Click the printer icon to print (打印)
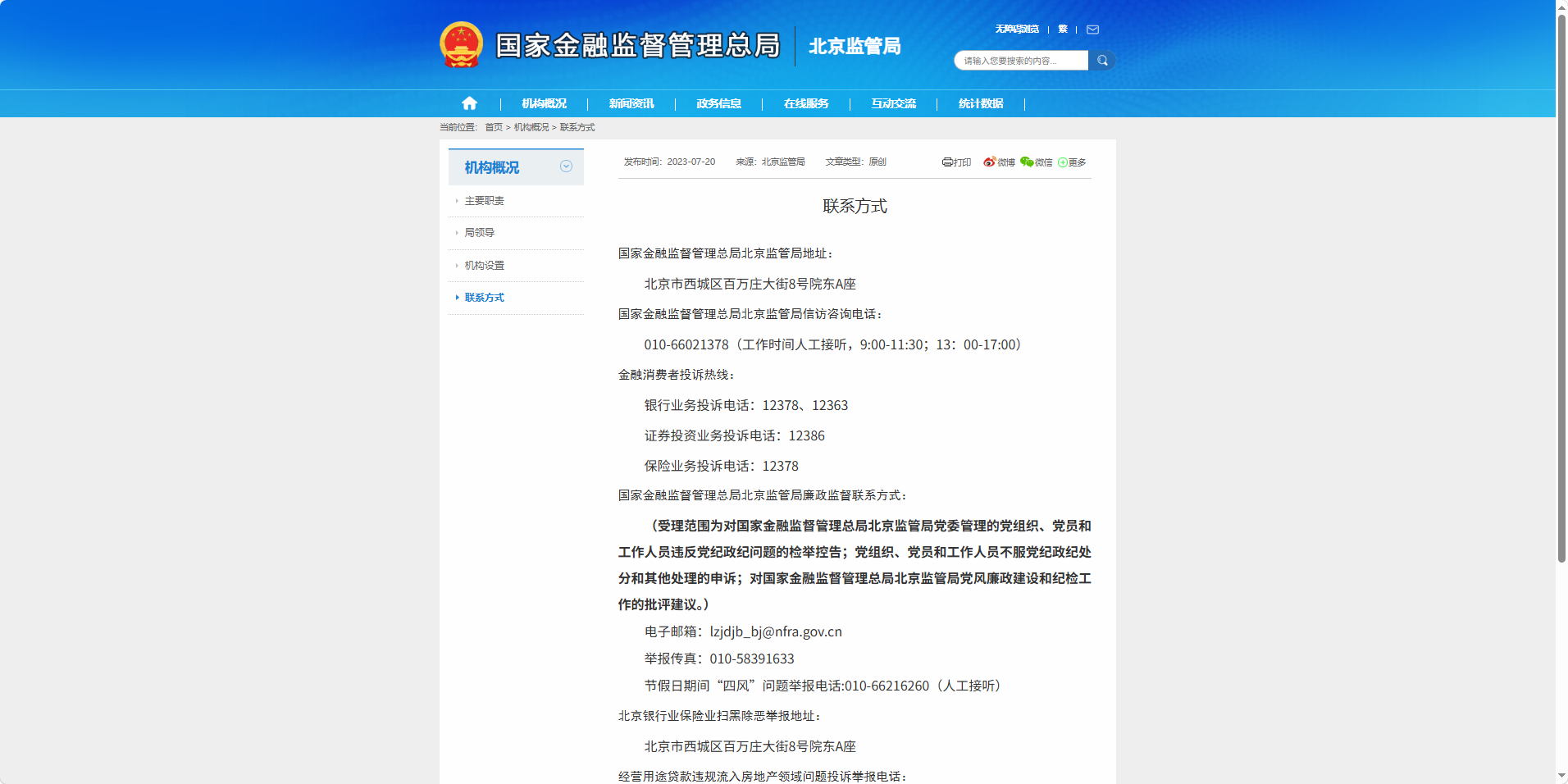The height and width of the screenshot is (784, 1568). click(x=948, y=162)
